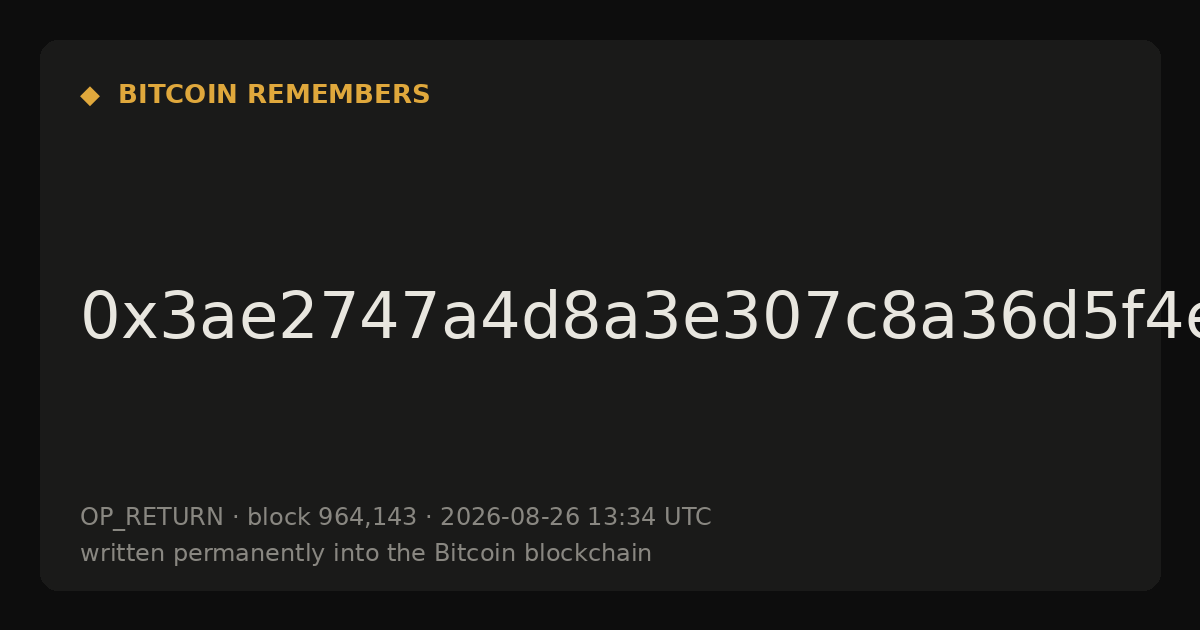Click the 13:34 timestamp
The image size is (1200, 630).
coord(620,518)
